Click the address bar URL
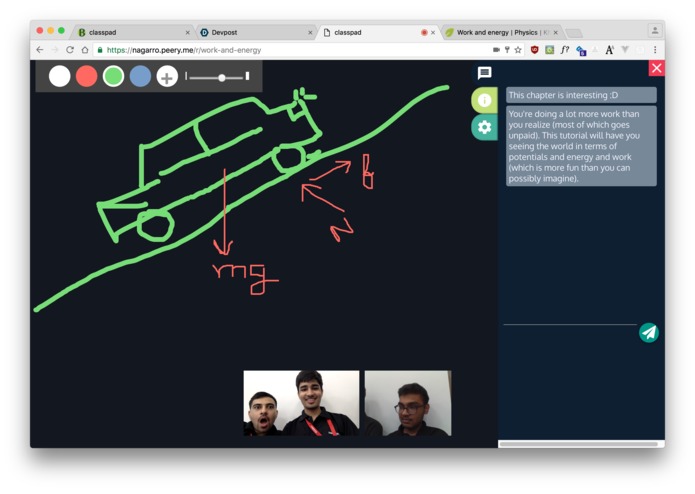Viewport: 695px width, 494px height. pyautogui.click(x=184, y=50)
